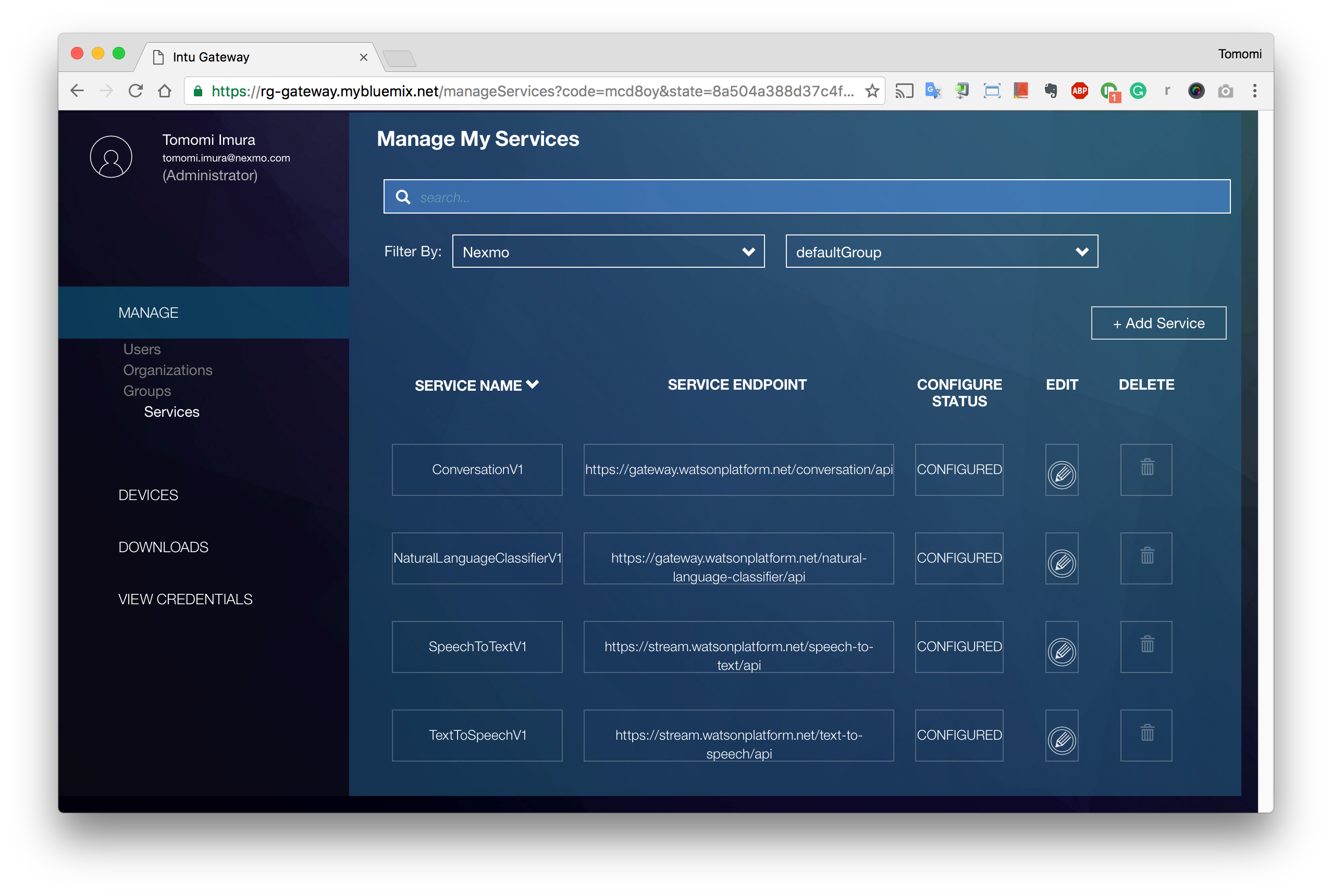Click the SpeechToTextV1 name cell
The height and width of the screenshot is (896, 1332).
[x=477, y=648]
